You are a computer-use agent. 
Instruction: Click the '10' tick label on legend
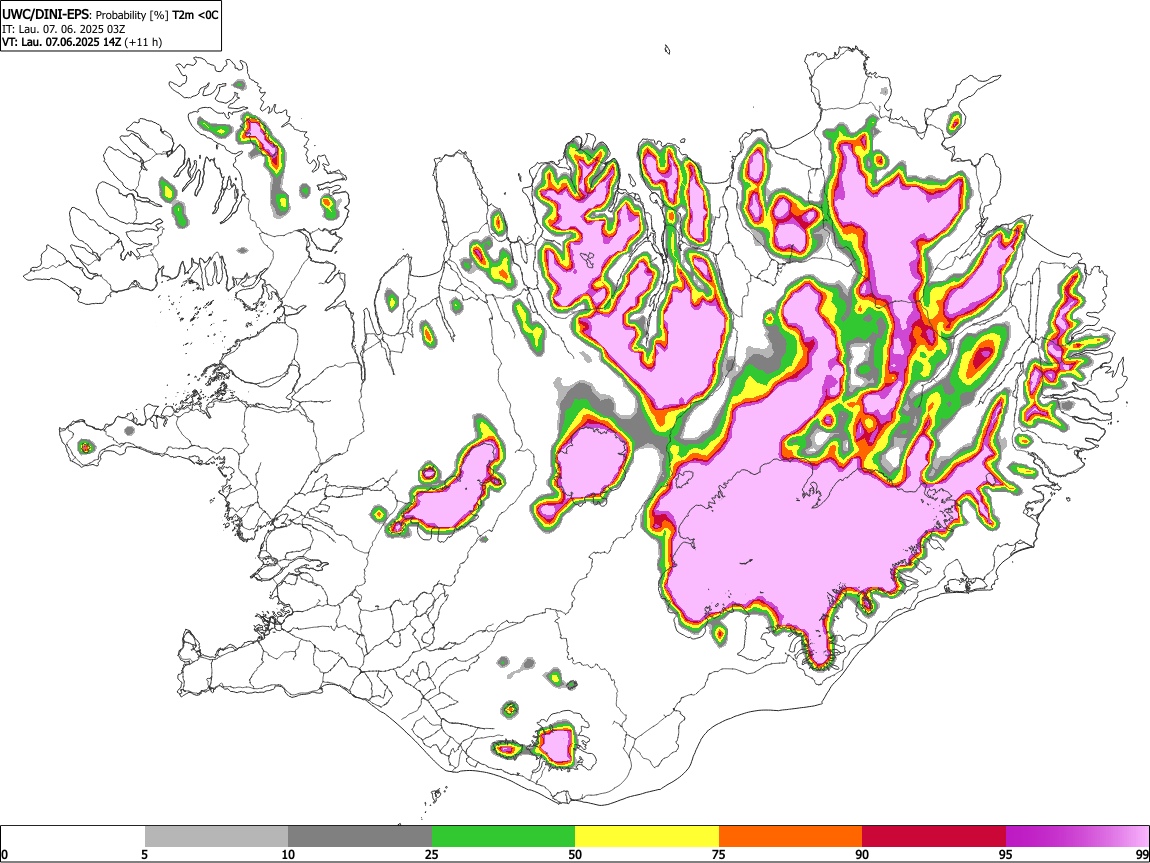(x=288, y=854)
